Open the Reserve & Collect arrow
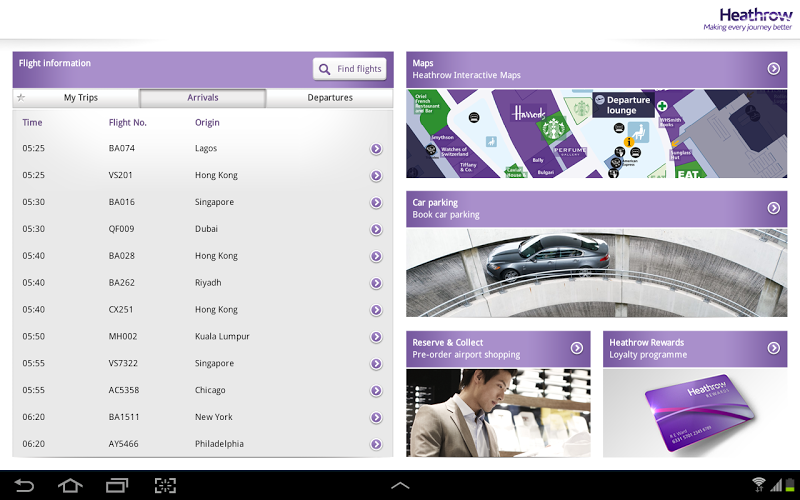 (x=577, y=348)
